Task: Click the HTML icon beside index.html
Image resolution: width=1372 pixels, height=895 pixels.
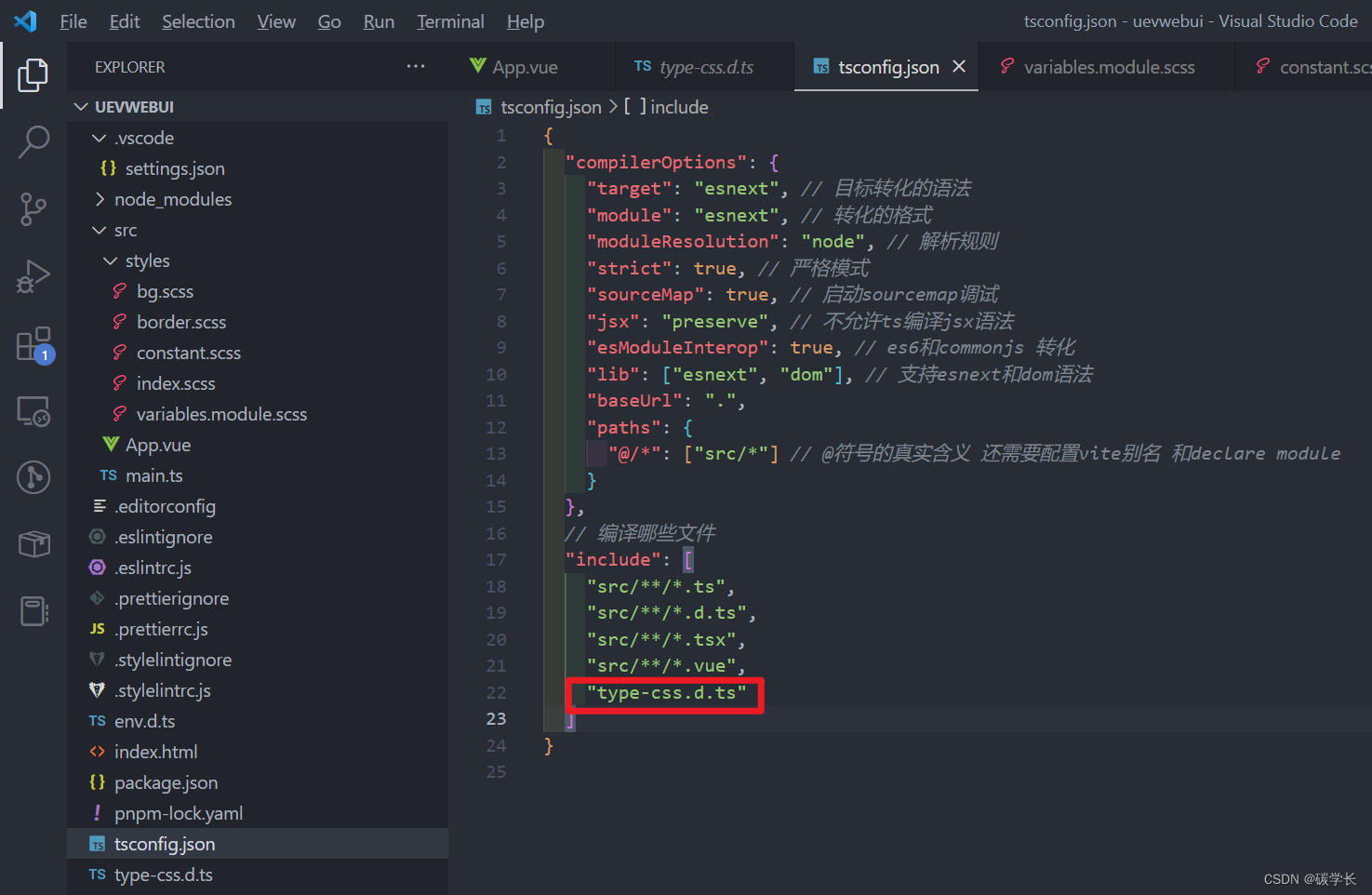Action: pos(98,752)
